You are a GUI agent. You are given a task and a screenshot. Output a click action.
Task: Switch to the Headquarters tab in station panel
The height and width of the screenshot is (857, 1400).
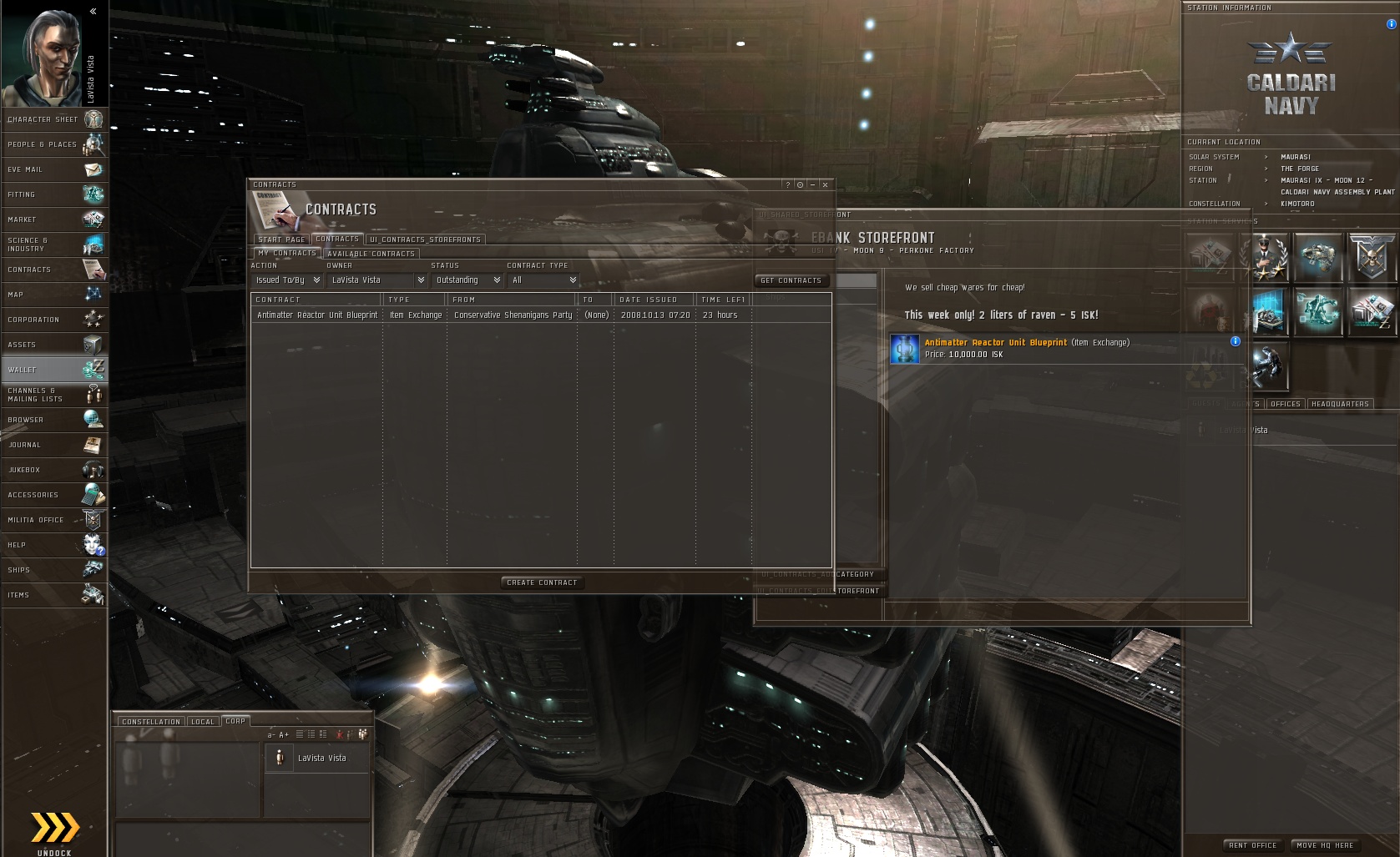pos(1340,404)
